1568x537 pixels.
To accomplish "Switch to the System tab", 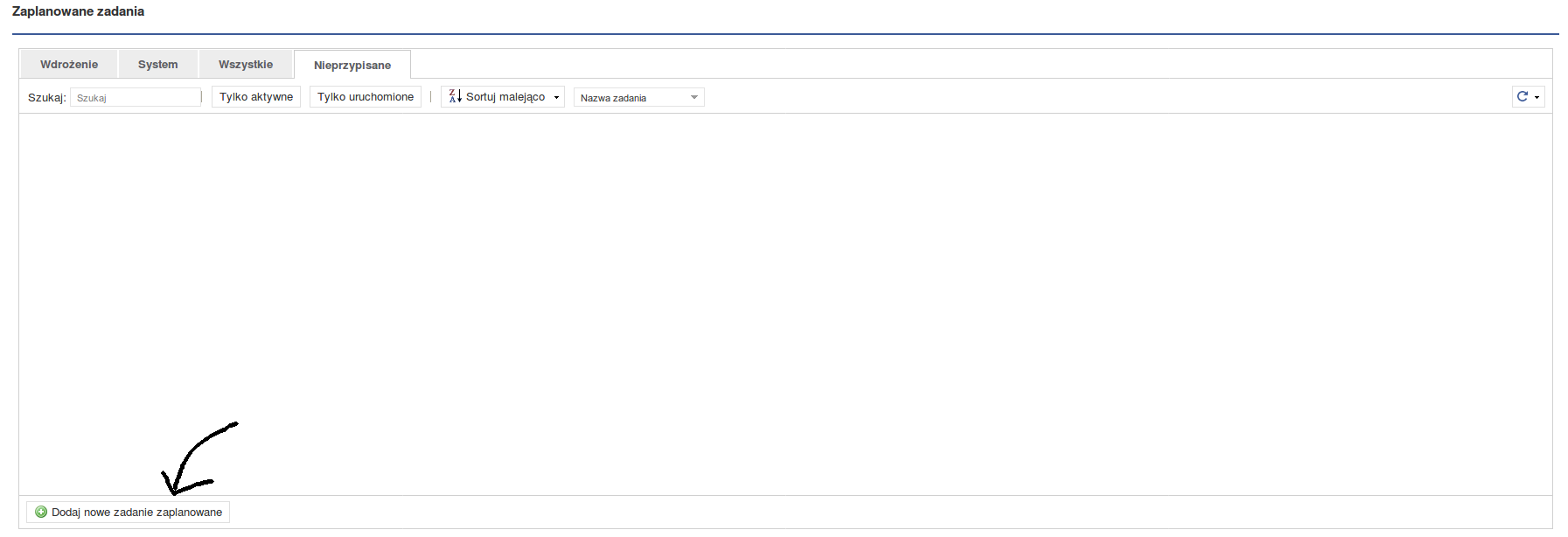I will [x=158, y=65].
